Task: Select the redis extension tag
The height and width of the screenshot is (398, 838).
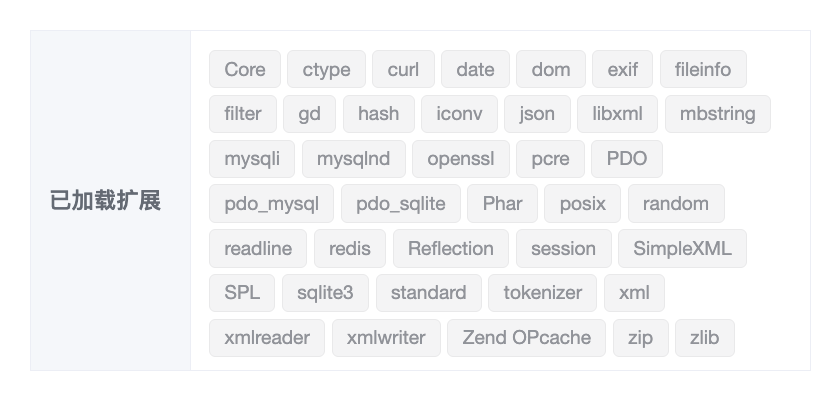Action: click(x=350, y=248)
